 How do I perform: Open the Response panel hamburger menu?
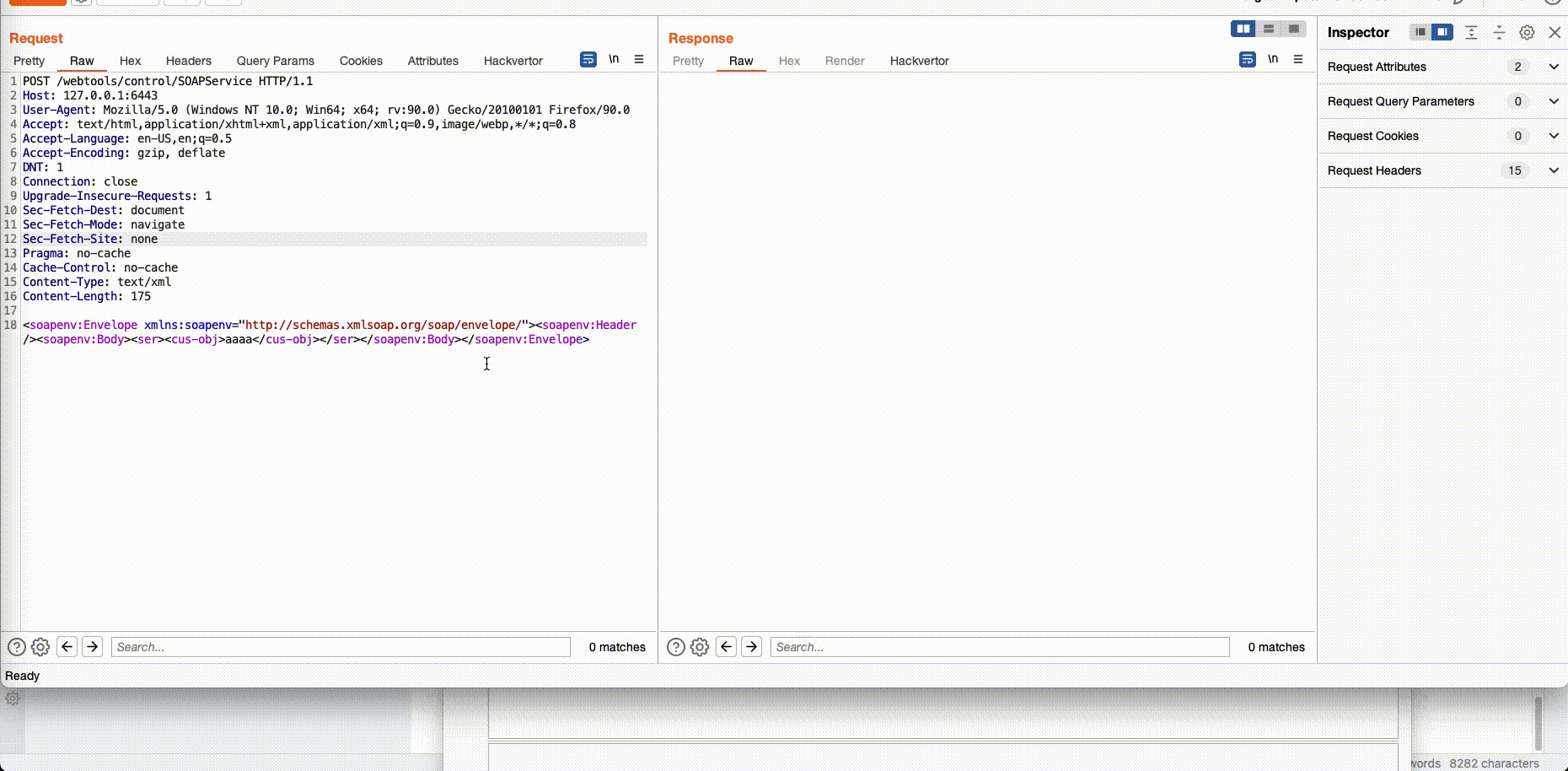1298,59
